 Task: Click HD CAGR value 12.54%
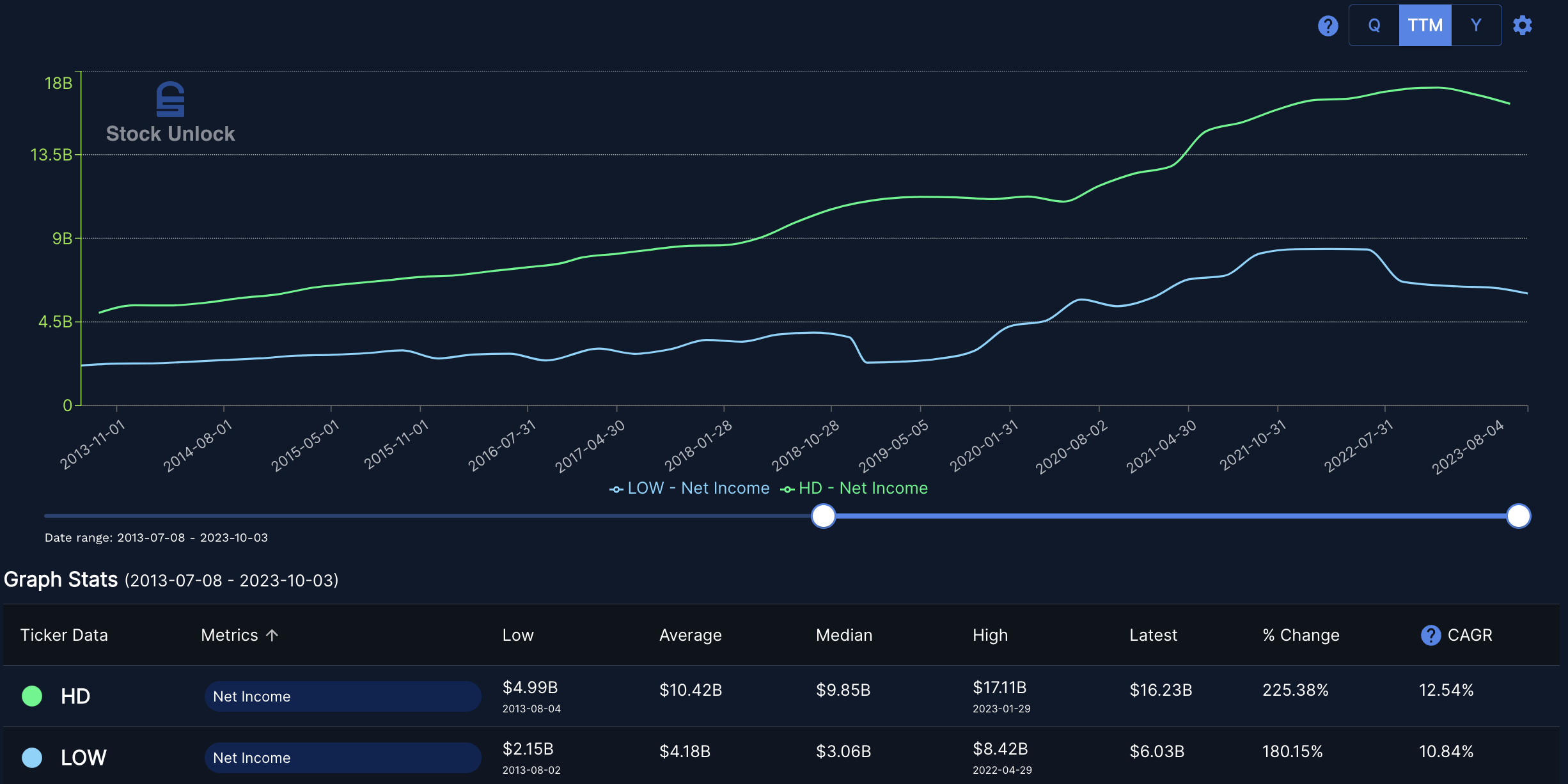click(1446, 690)
